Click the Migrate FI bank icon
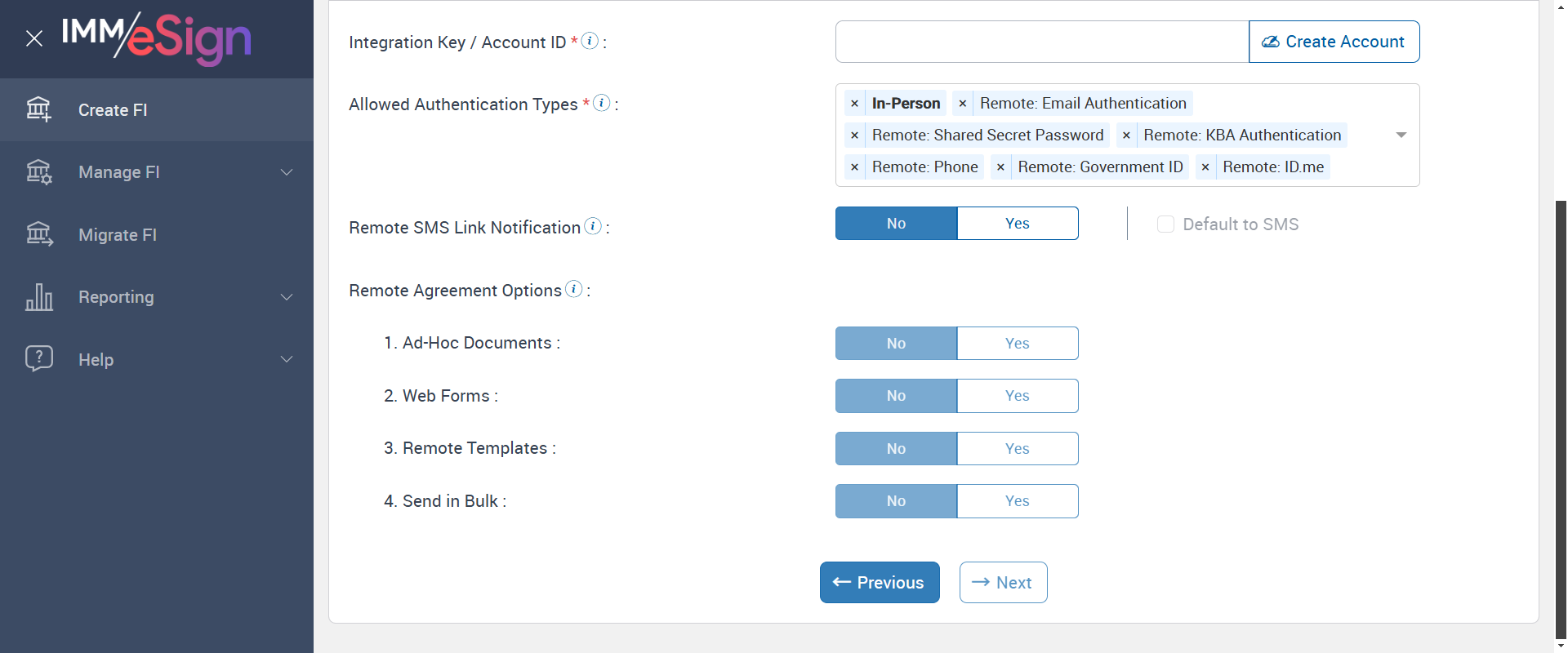 click(38, 234)
